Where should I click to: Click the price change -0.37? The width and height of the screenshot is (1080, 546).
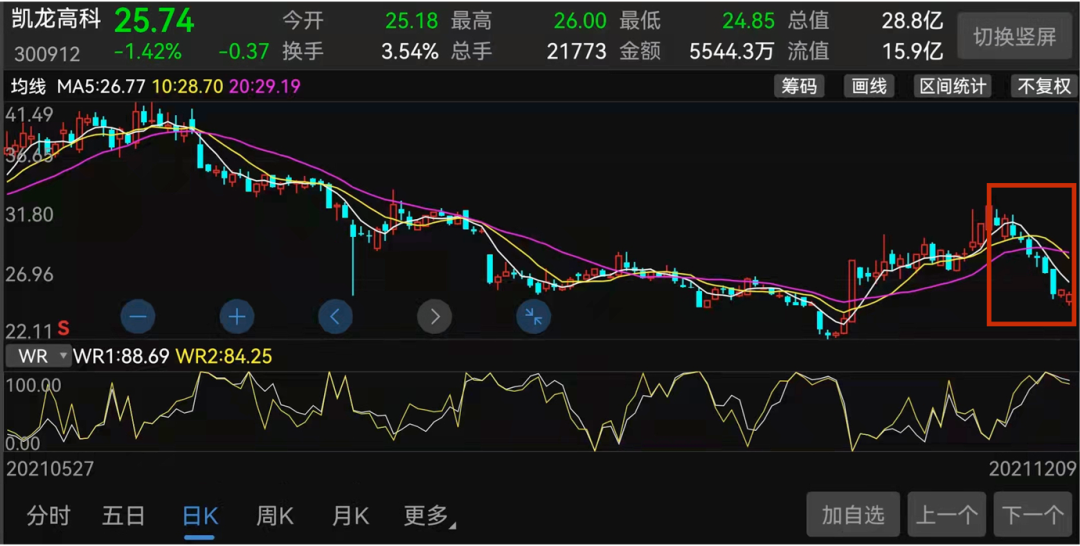point(244,51)
